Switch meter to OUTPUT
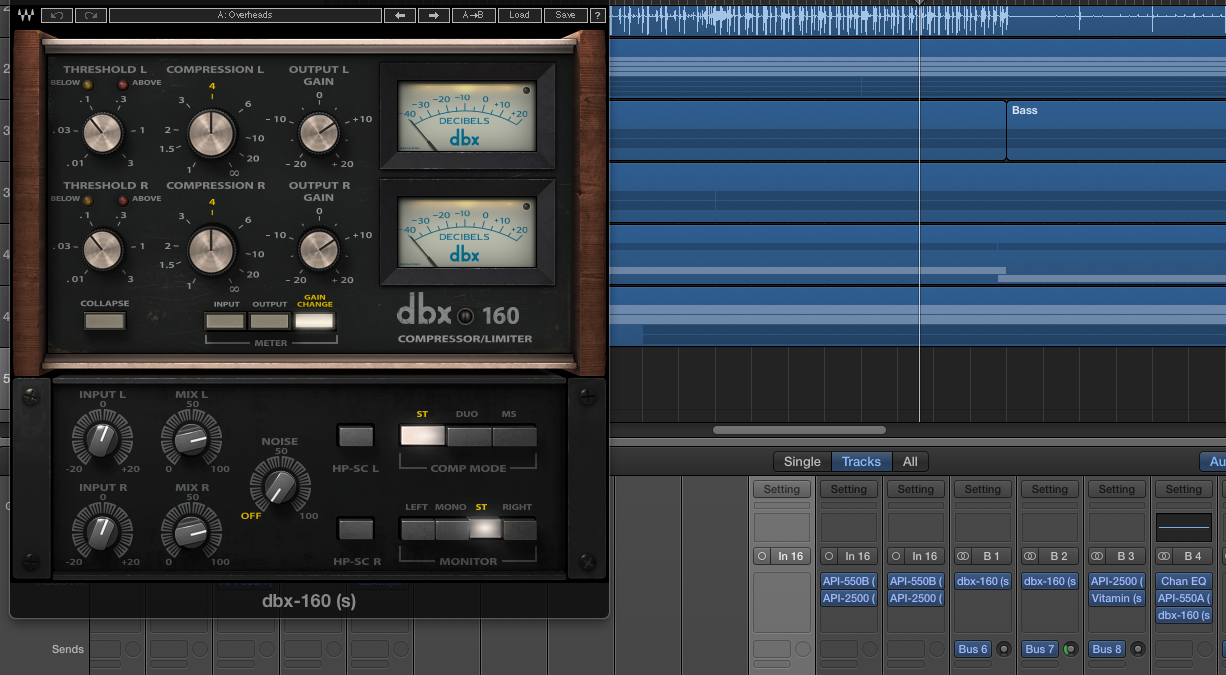The height and width of the screenshot is (675, 1226). coord(269,321)
